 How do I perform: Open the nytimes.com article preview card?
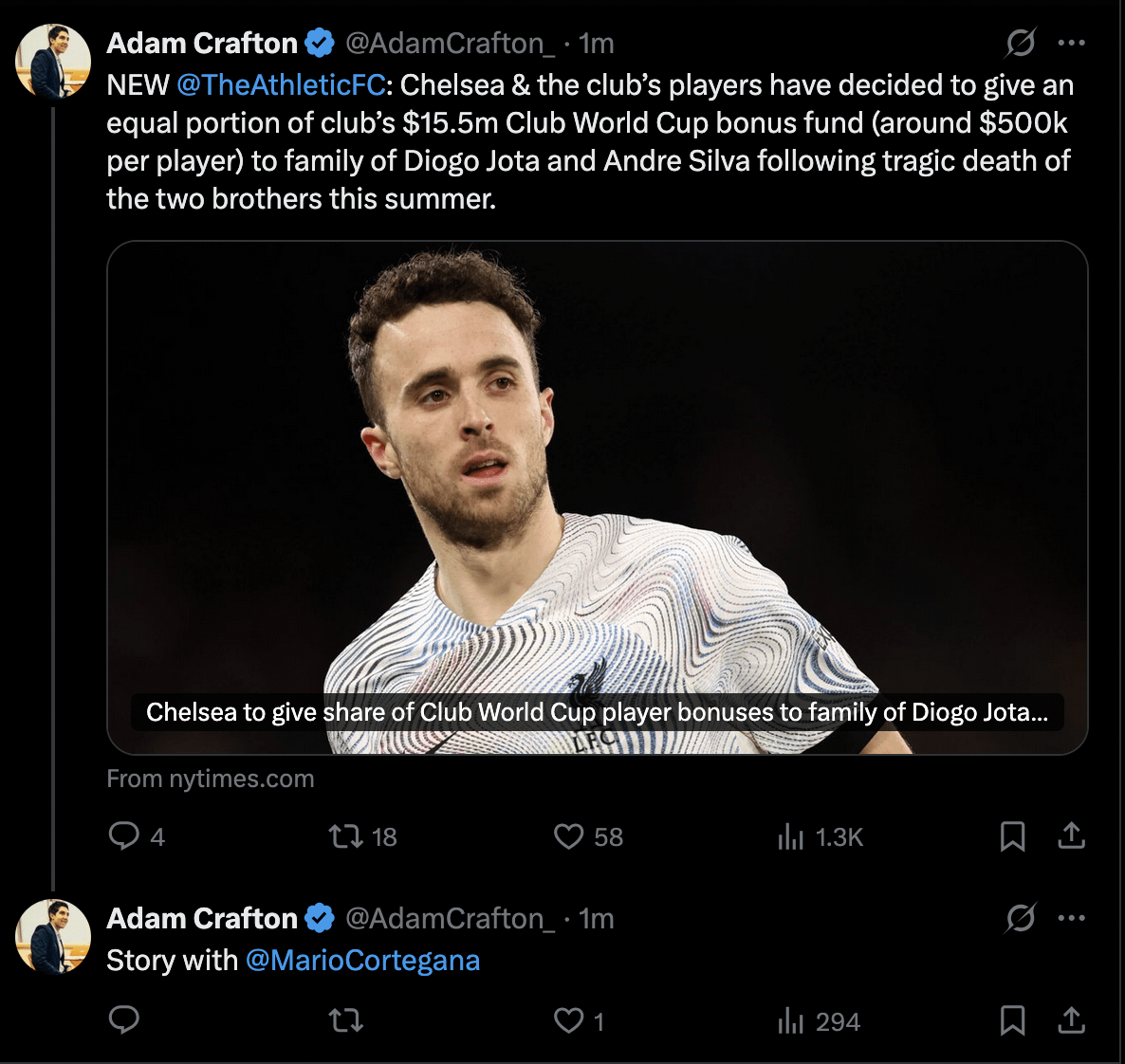pos(597,497)
